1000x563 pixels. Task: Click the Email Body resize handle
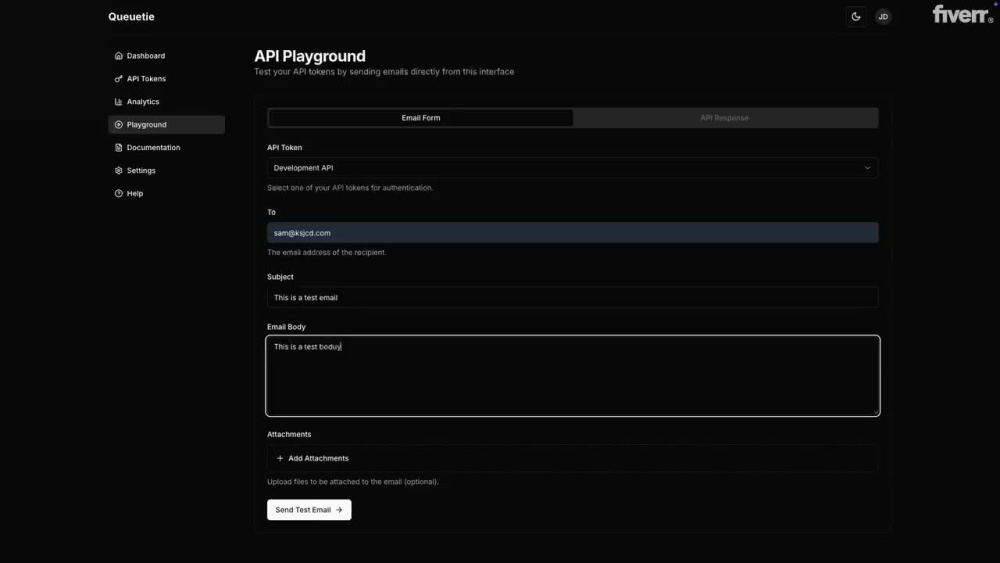pyautogui.click(x=876, y=412)
